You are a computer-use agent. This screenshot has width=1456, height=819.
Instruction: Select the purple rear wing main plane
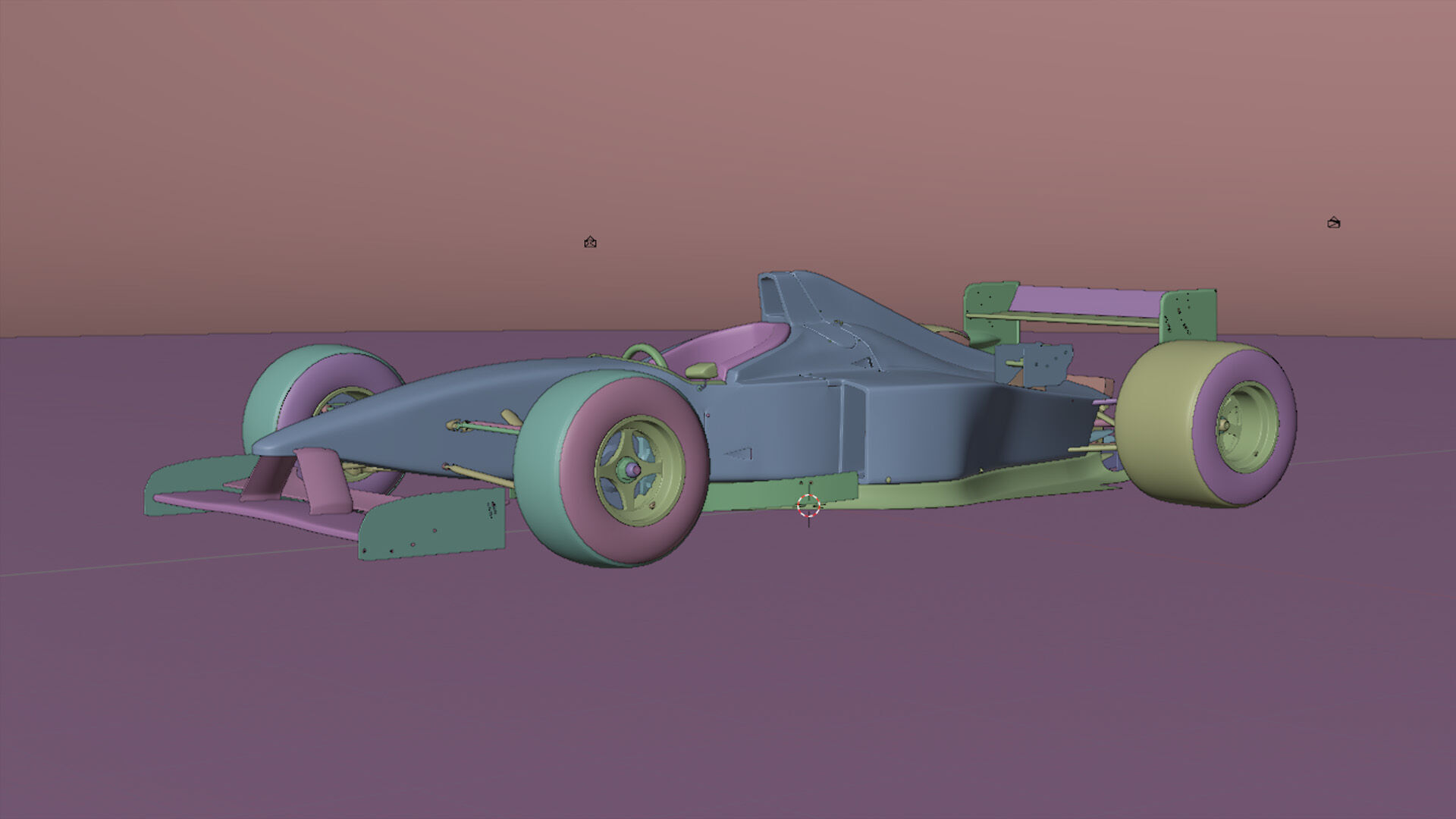(1088, 301)
